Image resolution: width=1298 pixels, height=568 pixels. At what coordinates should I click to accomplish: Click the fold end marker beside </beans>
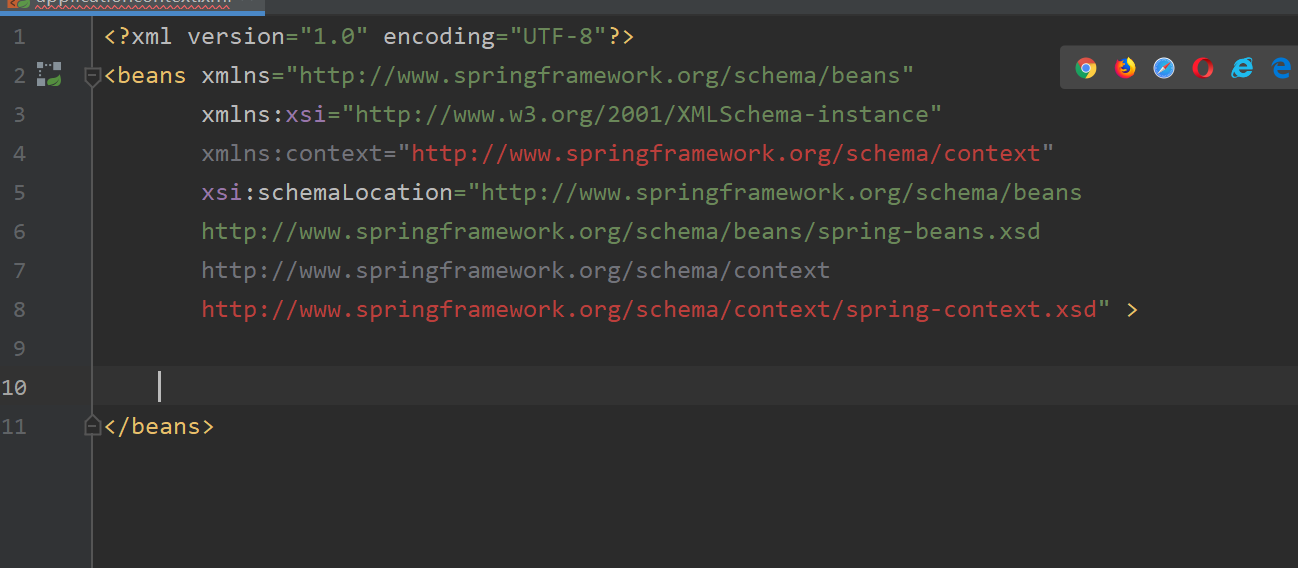[x=93, y=426]
